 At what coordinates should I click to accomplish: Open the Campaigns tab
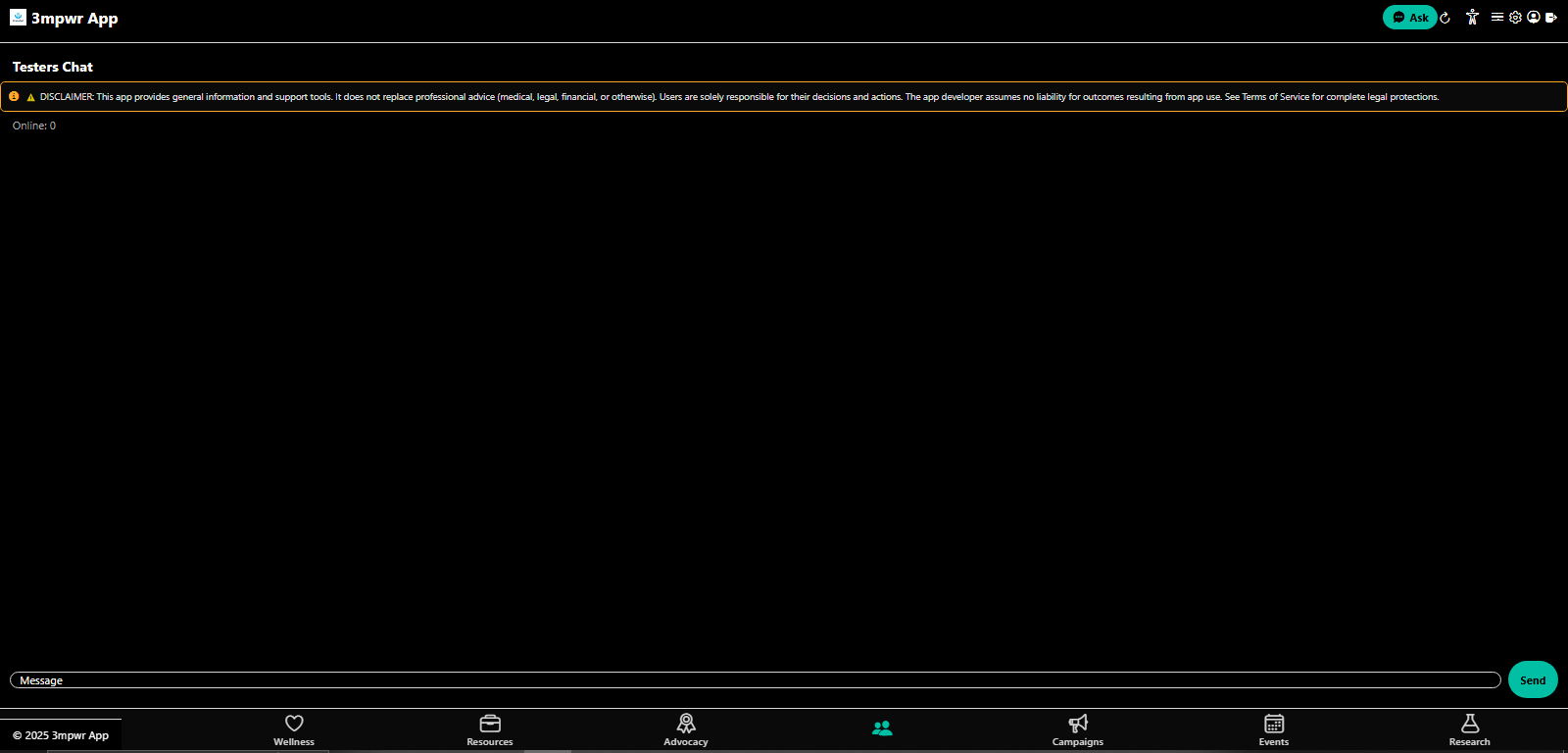point(1078,730)
